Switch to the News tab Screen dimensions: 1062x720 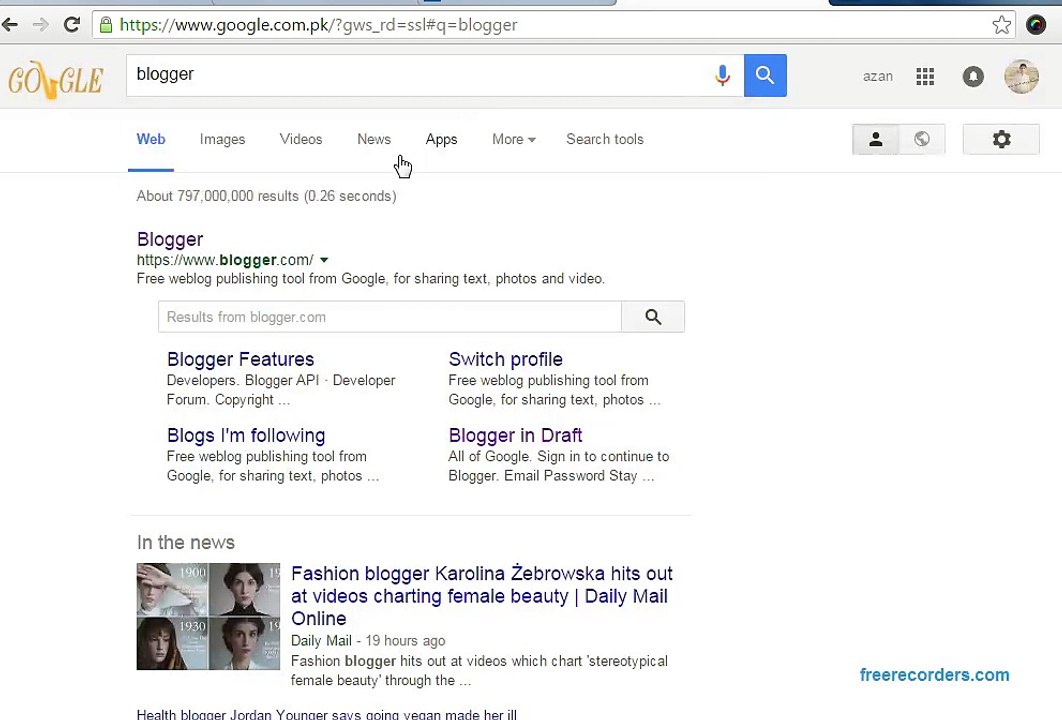coord(374,140)
